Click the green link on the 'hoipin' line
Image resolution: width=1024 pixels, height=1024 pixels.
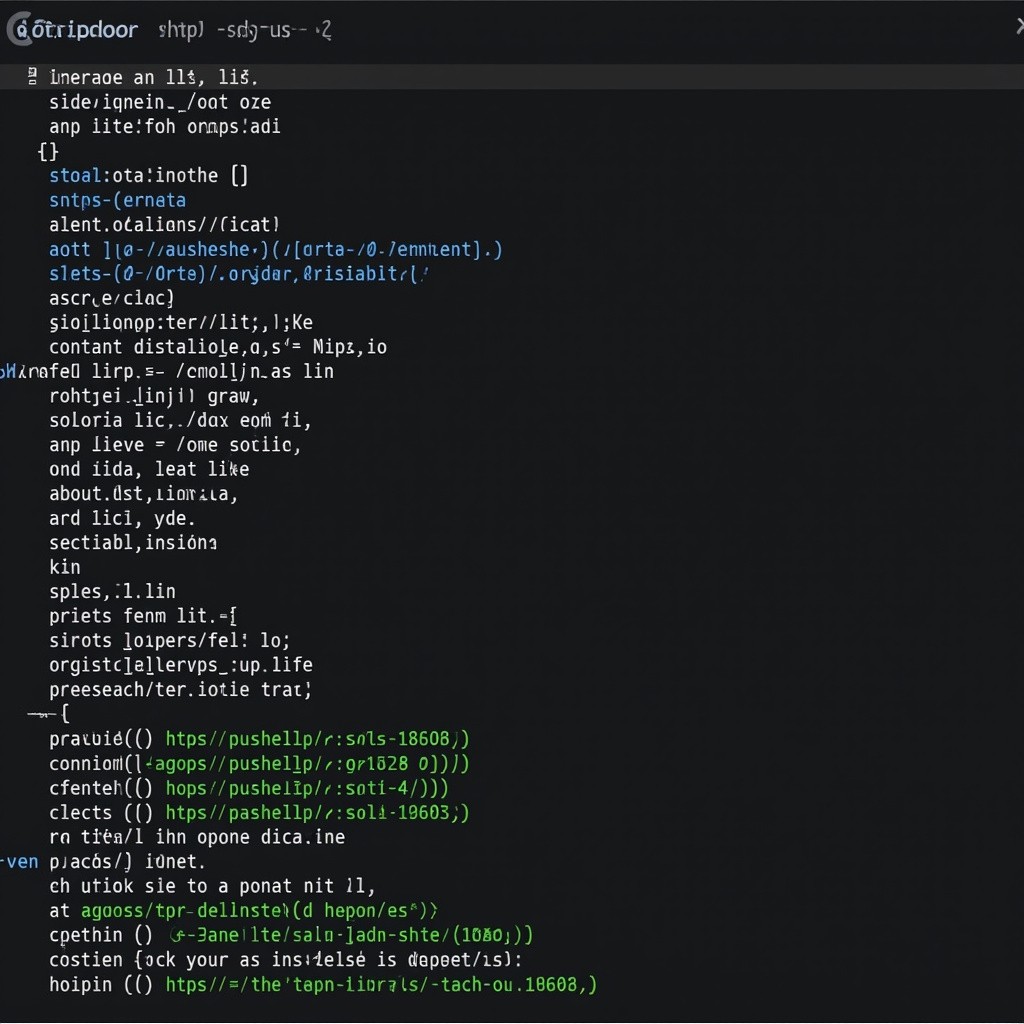pos(381,984)
